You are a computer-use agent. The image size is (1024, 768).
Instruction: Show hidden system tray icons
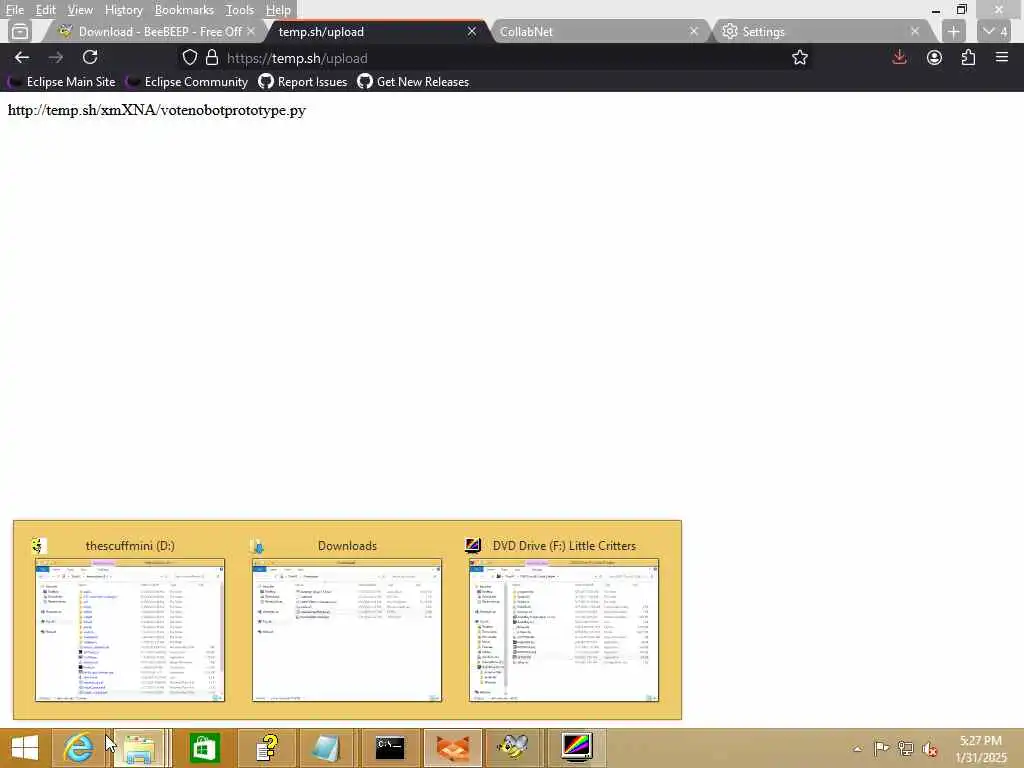pos(857,748)
